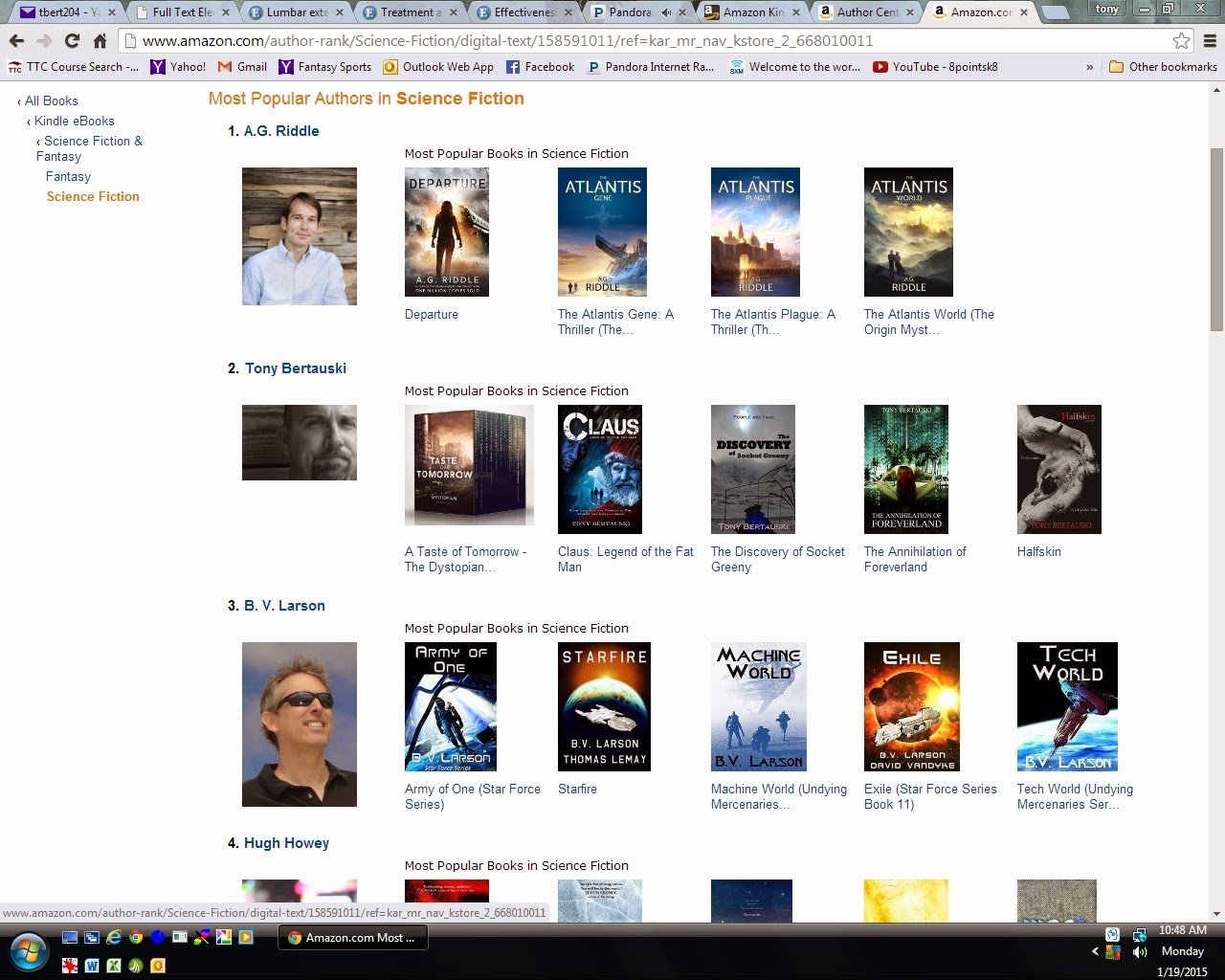Click the Halfskin book cover
Screen dimensions: 1225x980
1059,469
